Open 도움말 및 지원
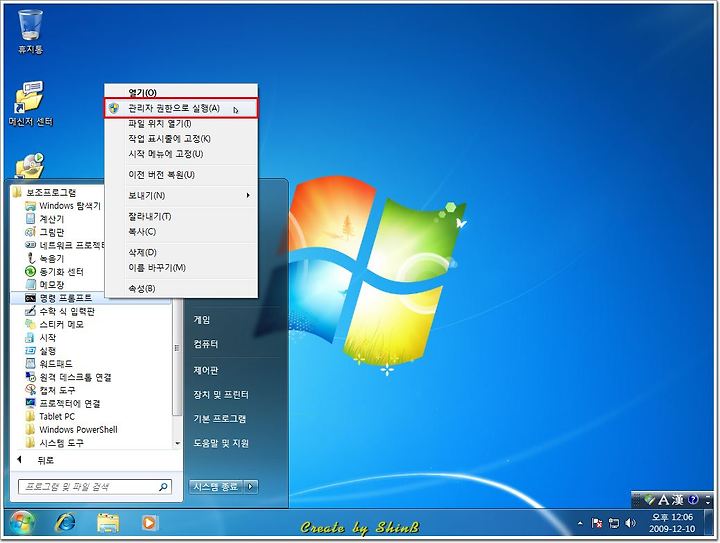Screen dimensions: 720x543 tap(221, 443)
